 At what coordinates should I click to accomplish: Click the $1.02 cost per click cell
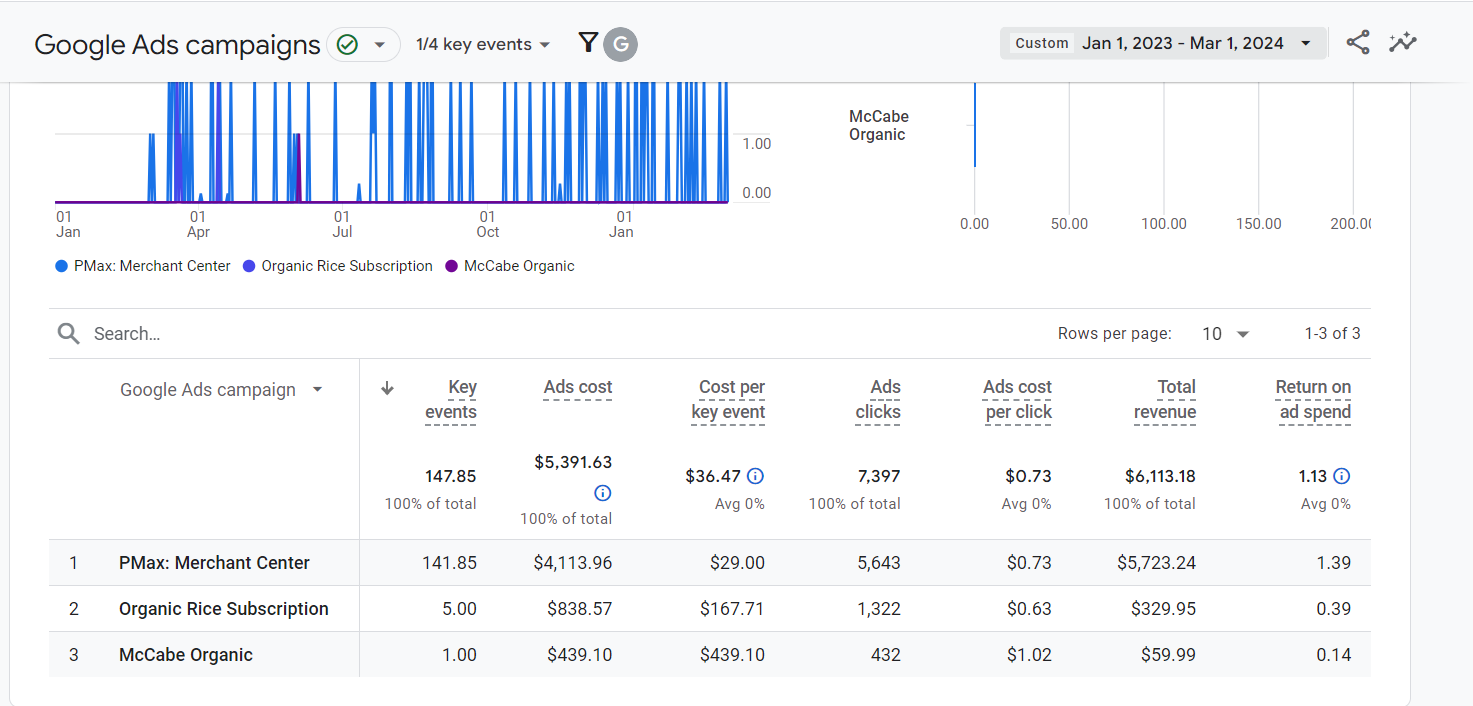[x=1029, y=655]
